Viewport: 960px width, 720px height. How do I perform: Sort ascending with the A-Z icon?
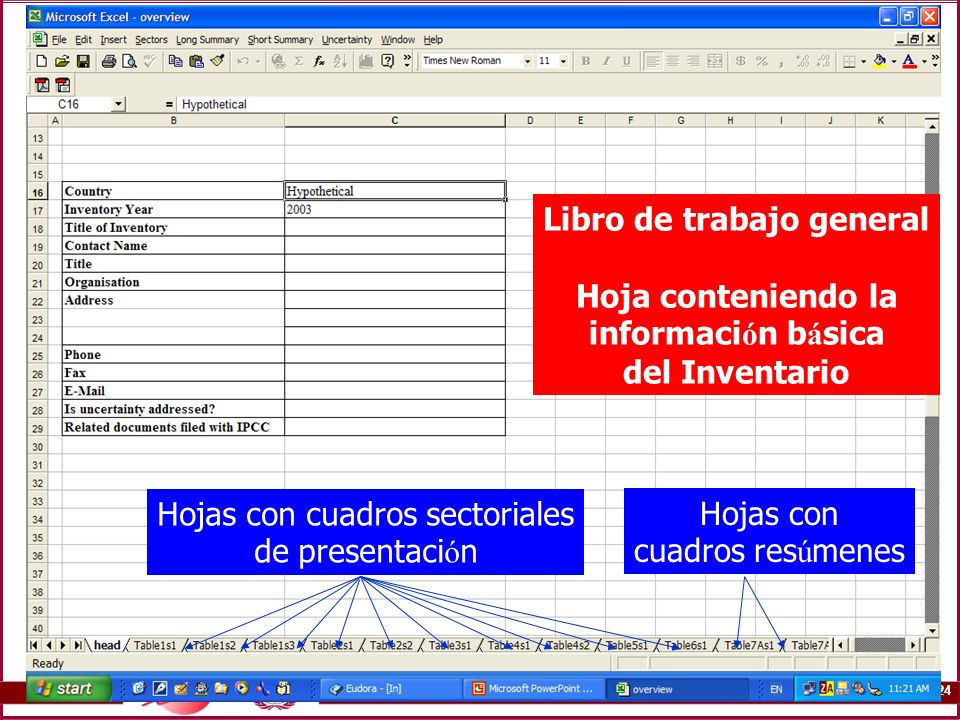pyautogui.click(x=340, y=61)
